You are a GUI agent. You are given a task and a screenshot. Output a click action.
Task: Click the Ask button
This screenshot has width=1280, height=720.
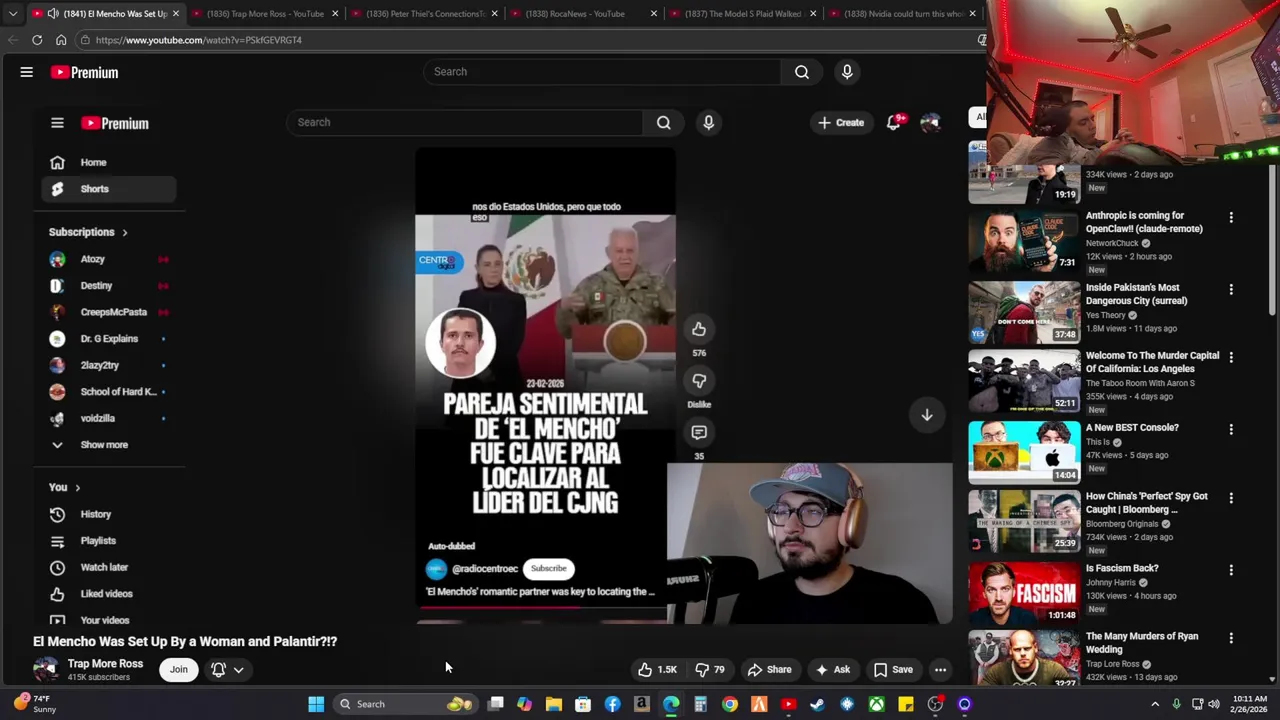point(832,670)
